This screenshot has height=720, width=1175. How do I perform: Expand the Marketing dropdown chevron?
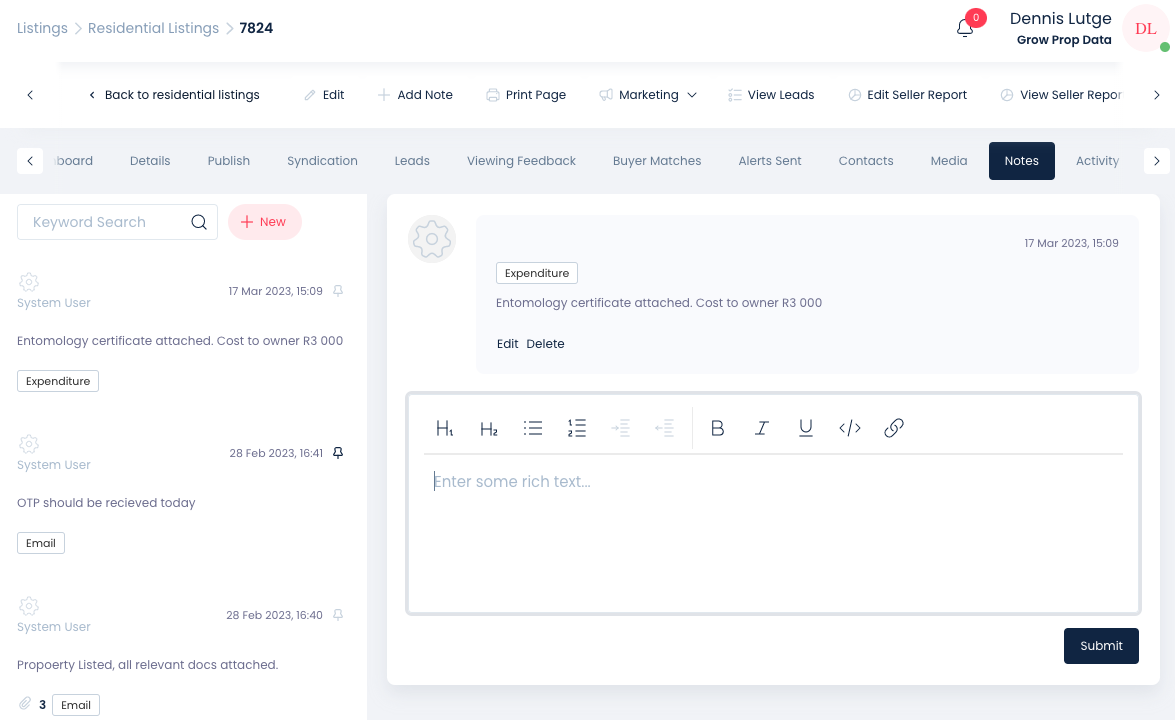tap(692, 95)
